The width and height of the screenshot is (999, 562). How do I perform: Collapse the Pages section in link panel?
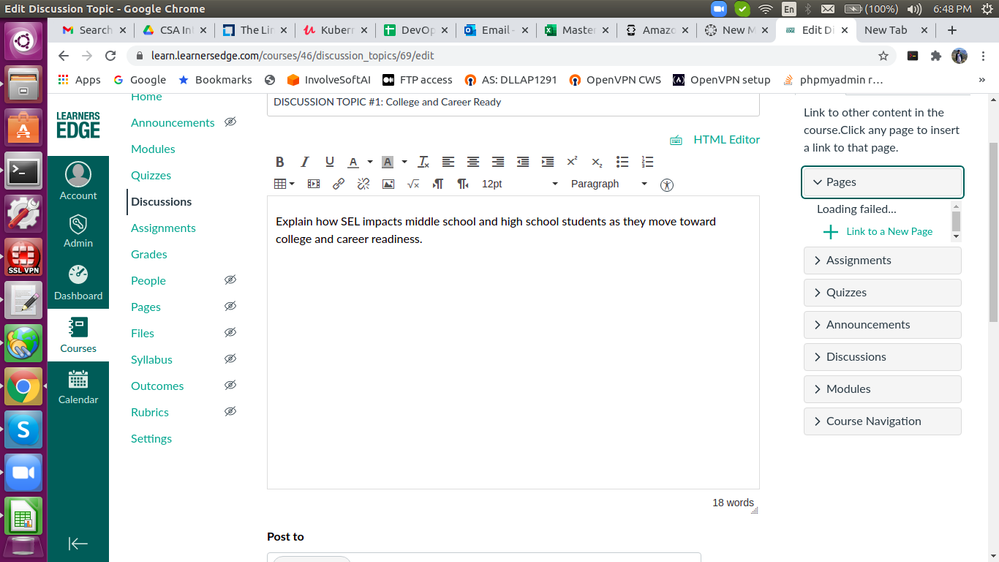pos(882,182)
